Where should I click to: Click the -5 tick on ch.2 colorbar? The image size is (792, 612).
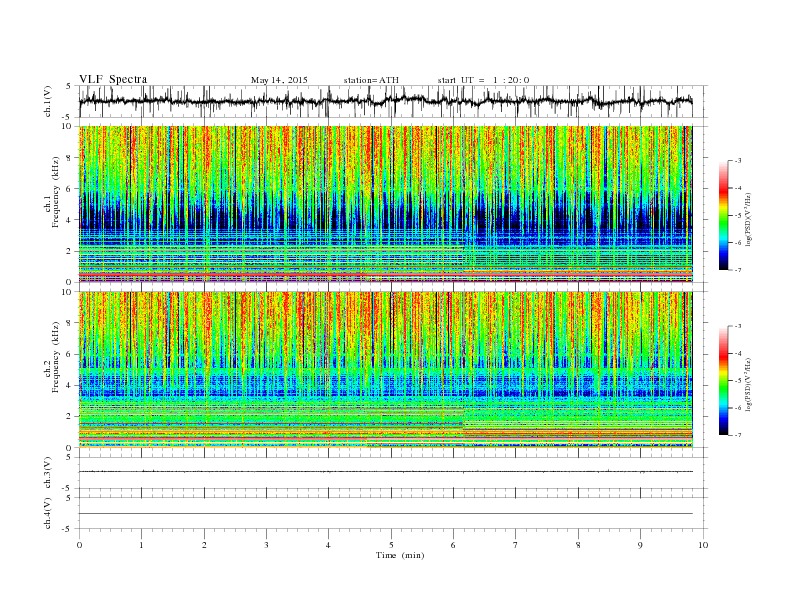(737, 381)
